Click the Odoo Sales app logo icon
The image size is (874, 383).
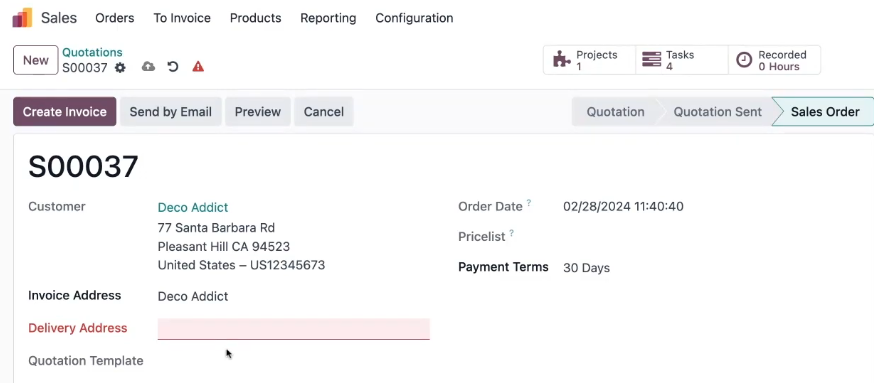[22, 18]
